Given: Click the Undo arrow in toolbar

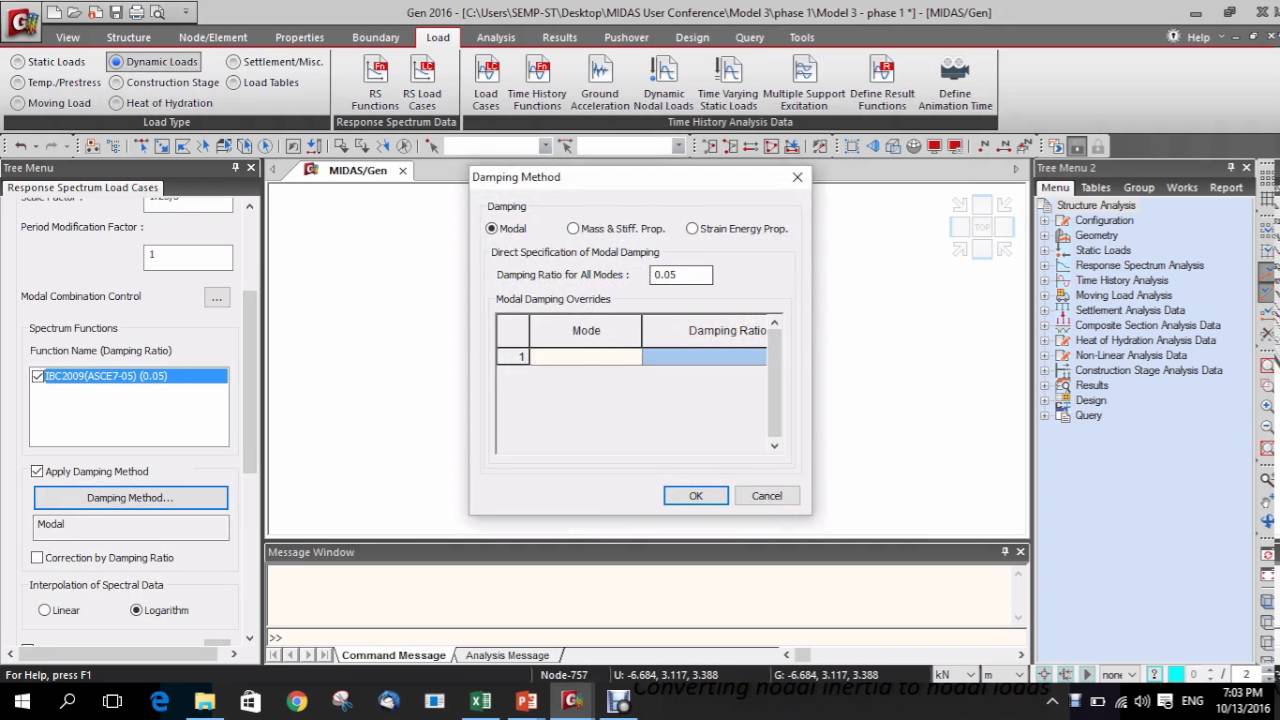Looking at the screenshot, I should pos(20,146).
